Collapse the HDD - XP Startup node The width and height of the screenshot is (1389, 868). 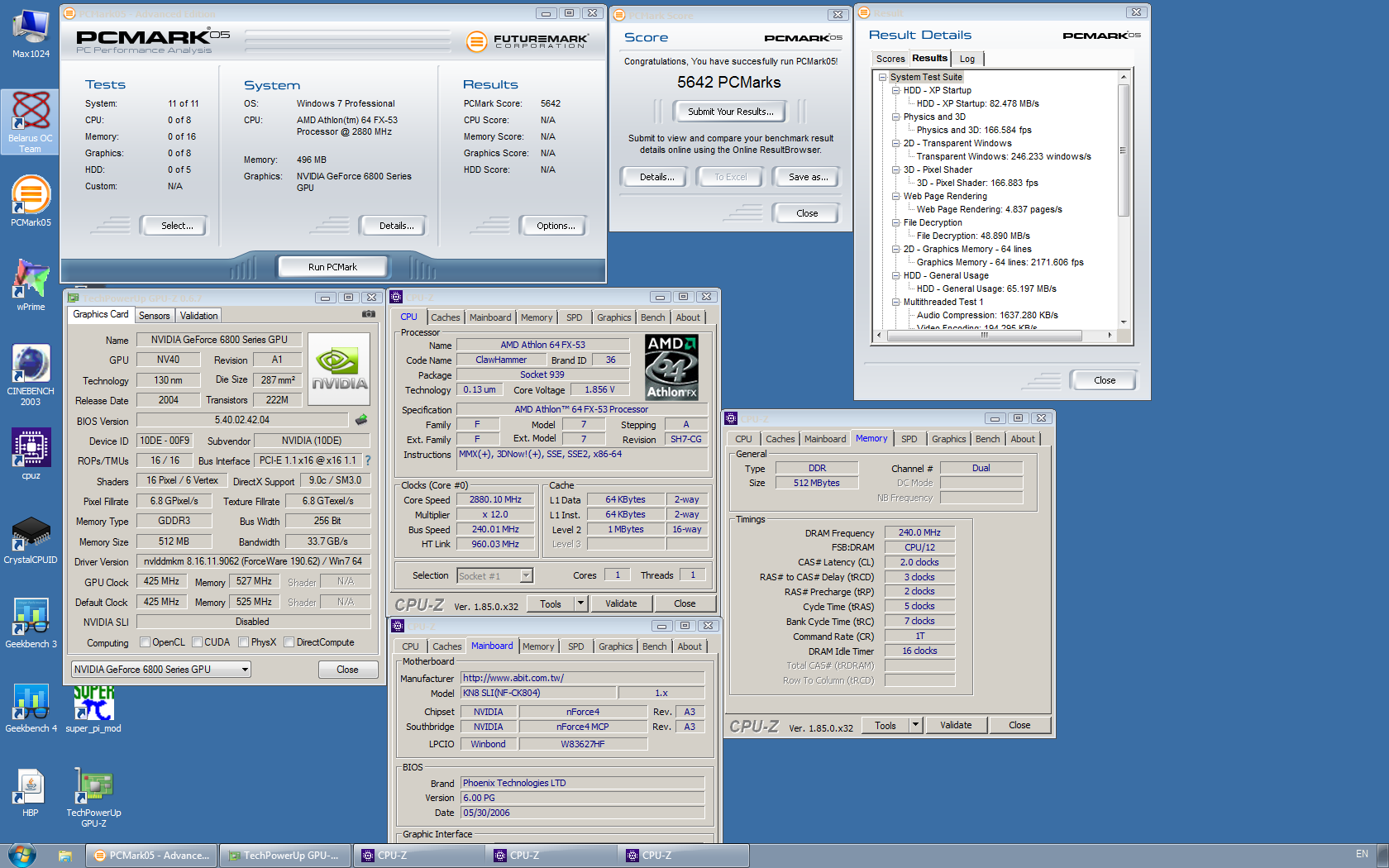895,91
